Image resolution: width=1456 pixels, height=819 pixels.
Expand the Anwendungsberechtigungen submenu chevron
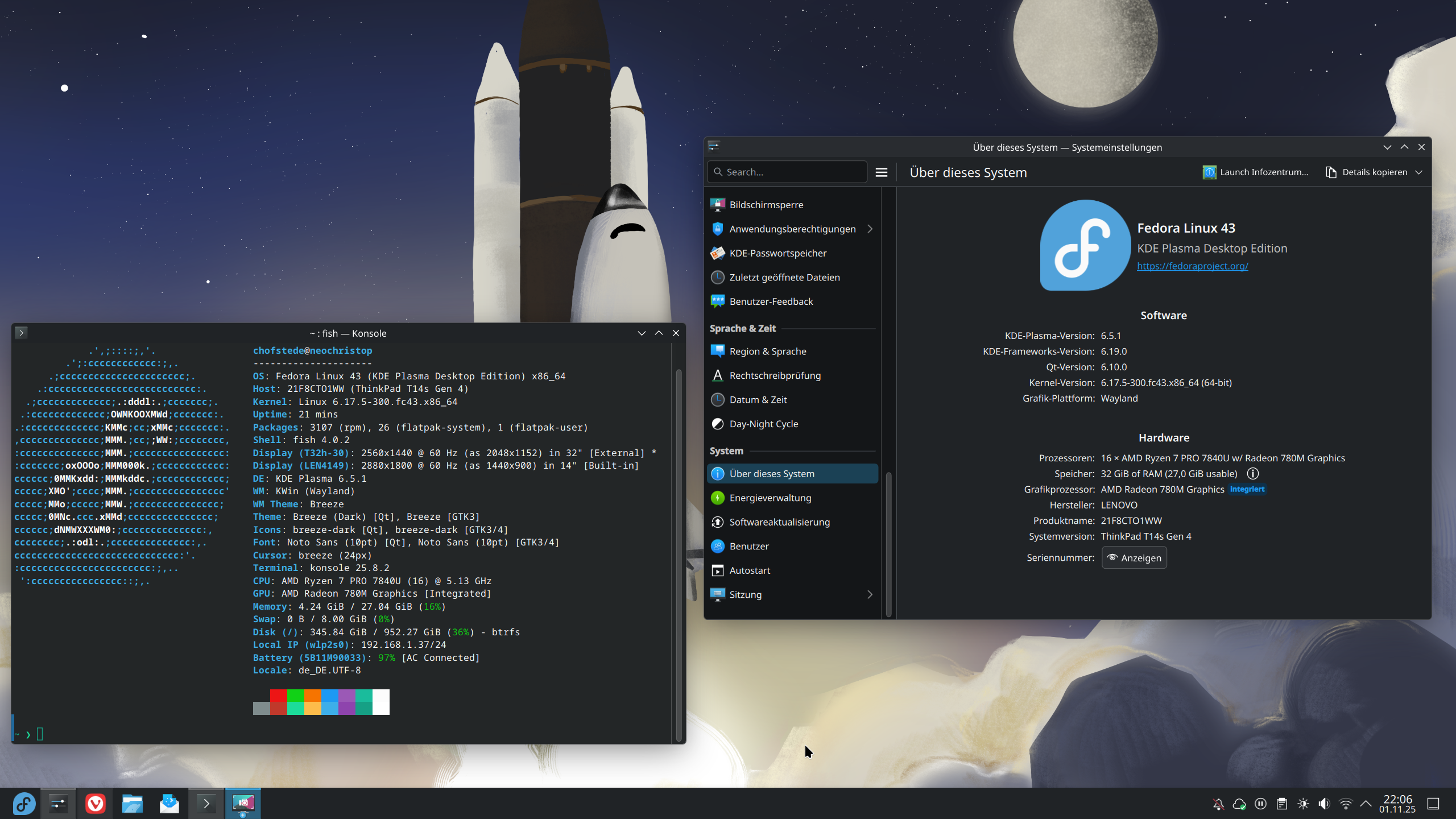870,229
